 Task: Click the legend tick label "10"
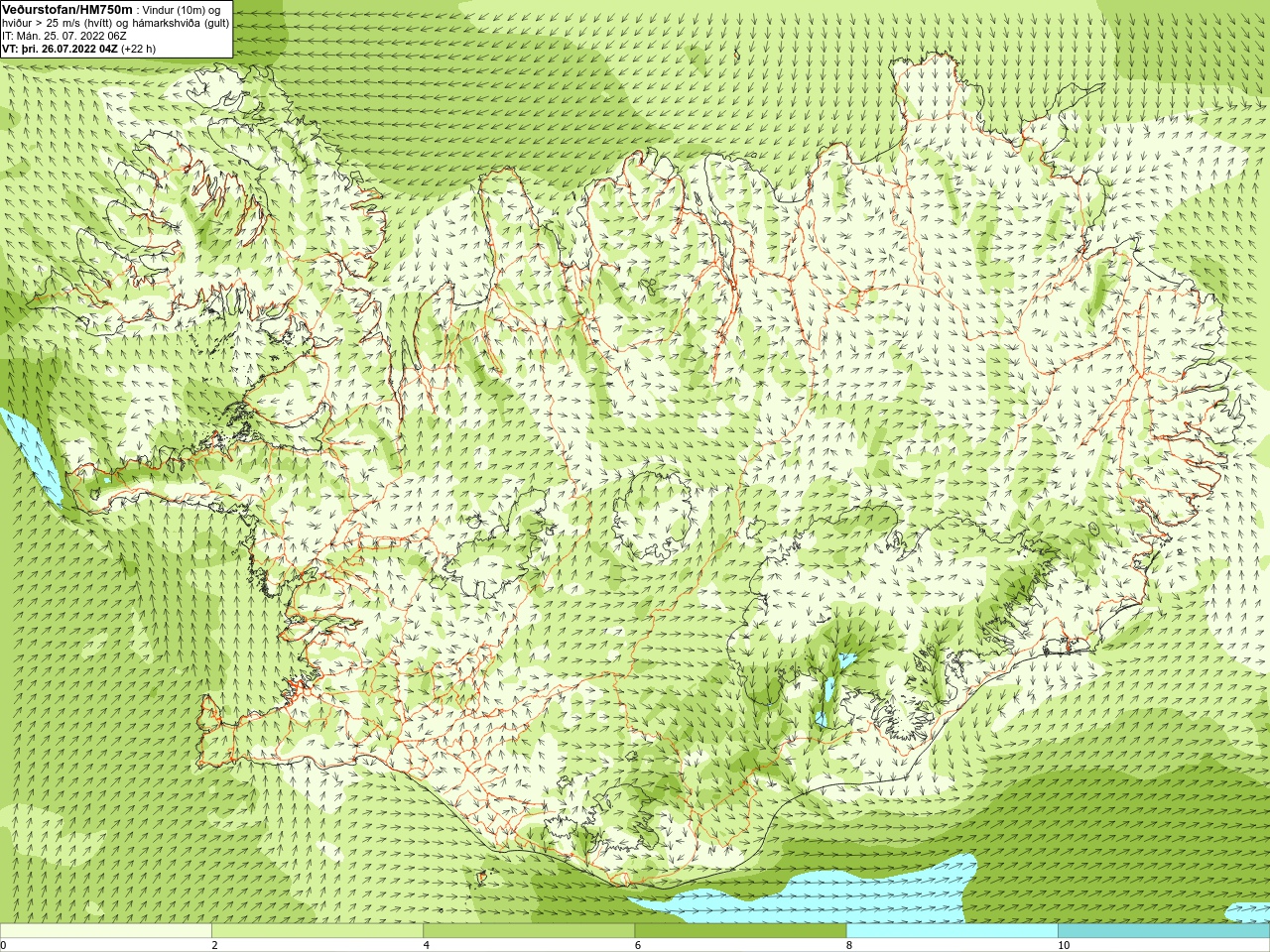tap(1064, 945)
